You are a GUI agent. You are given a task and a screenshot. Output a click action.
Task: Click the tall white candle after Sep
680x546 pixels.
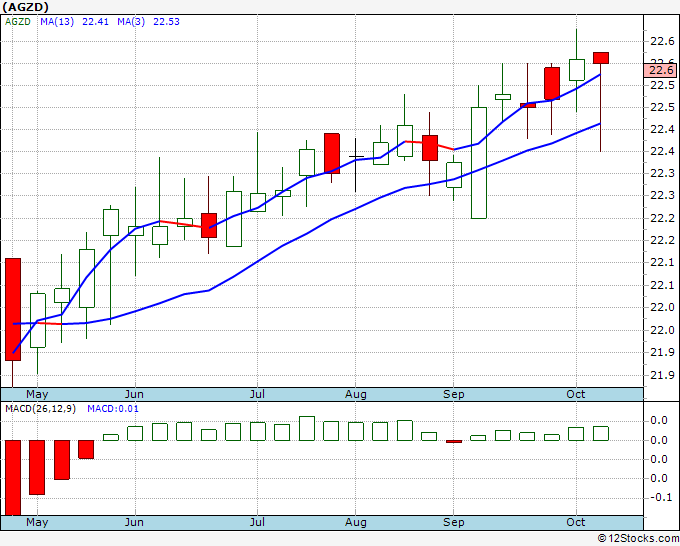click(x=479, y=163)
